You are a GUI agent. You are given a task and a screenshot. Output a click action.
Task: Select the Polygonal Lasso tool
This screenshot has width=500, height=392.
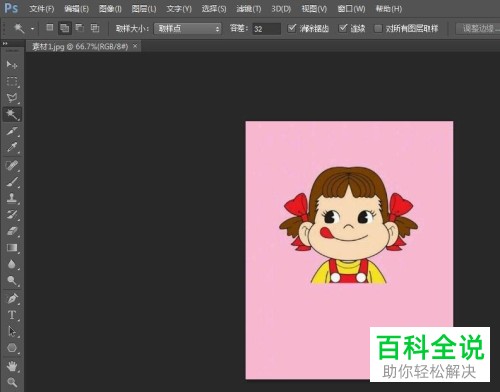[12, 98]
